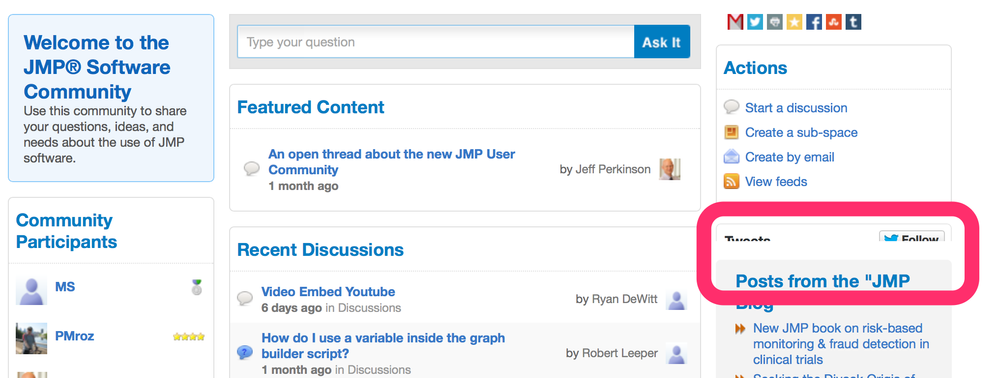Screen dimensions: 999x378
Task: Click the Posts from the JMP Blog heading
Action: (823, 291)
